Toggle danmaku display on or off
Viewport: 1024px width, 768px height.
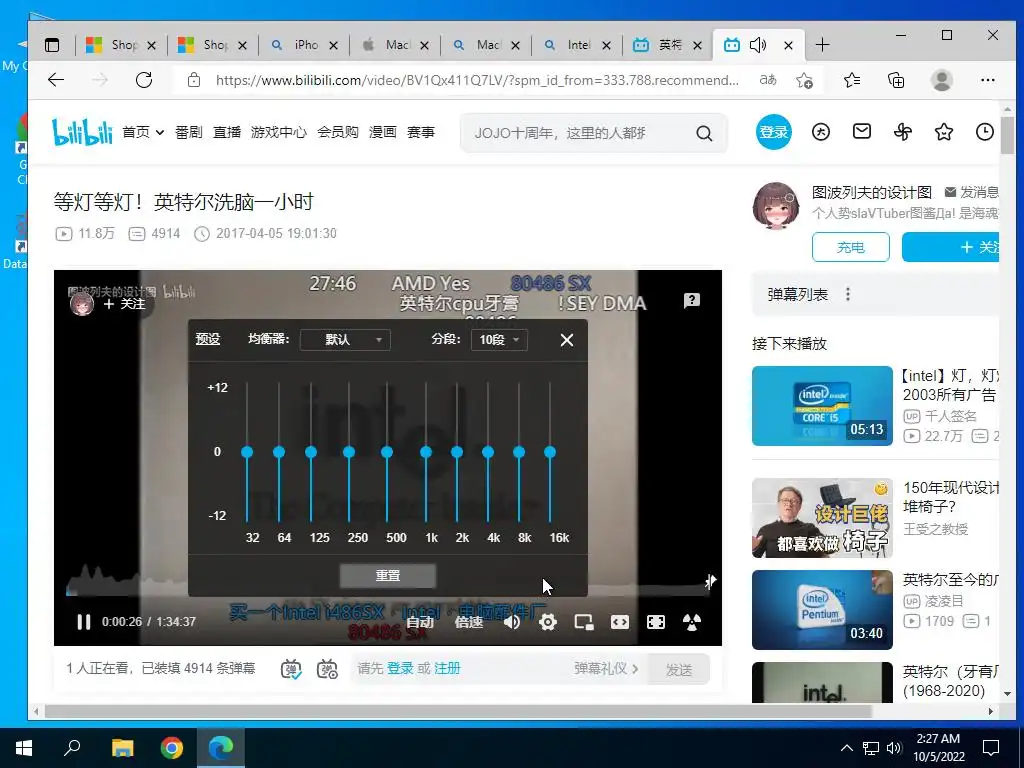291,669
